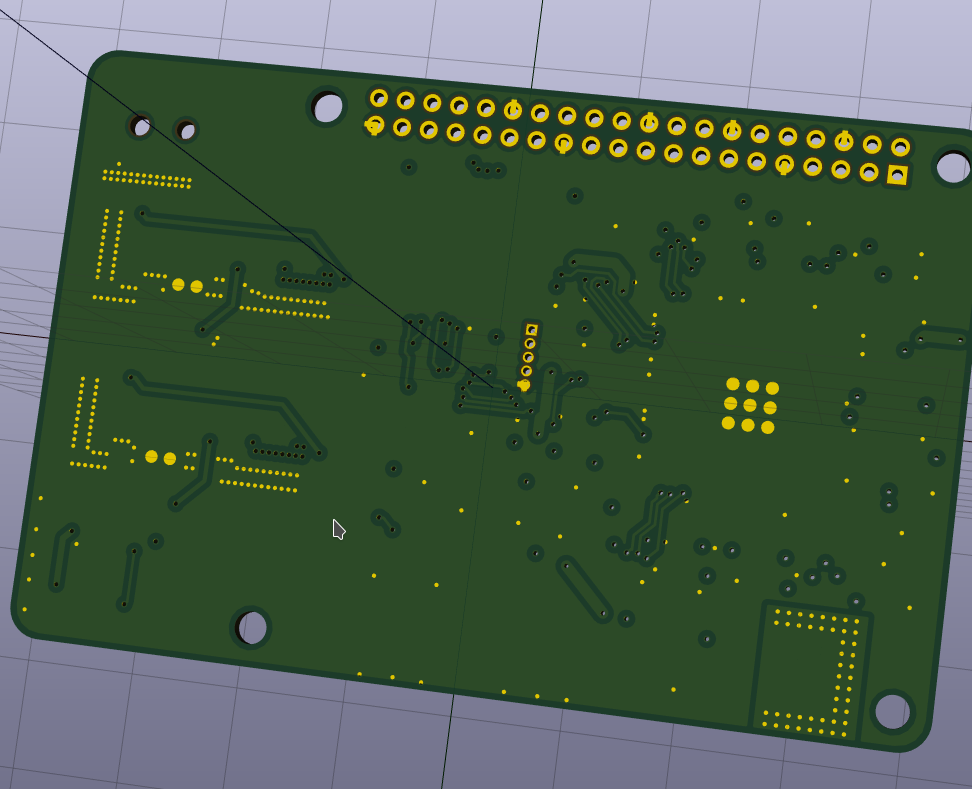
Task: Click the mounting hole at the top-right board edge
Action: (x=953, y=167)
